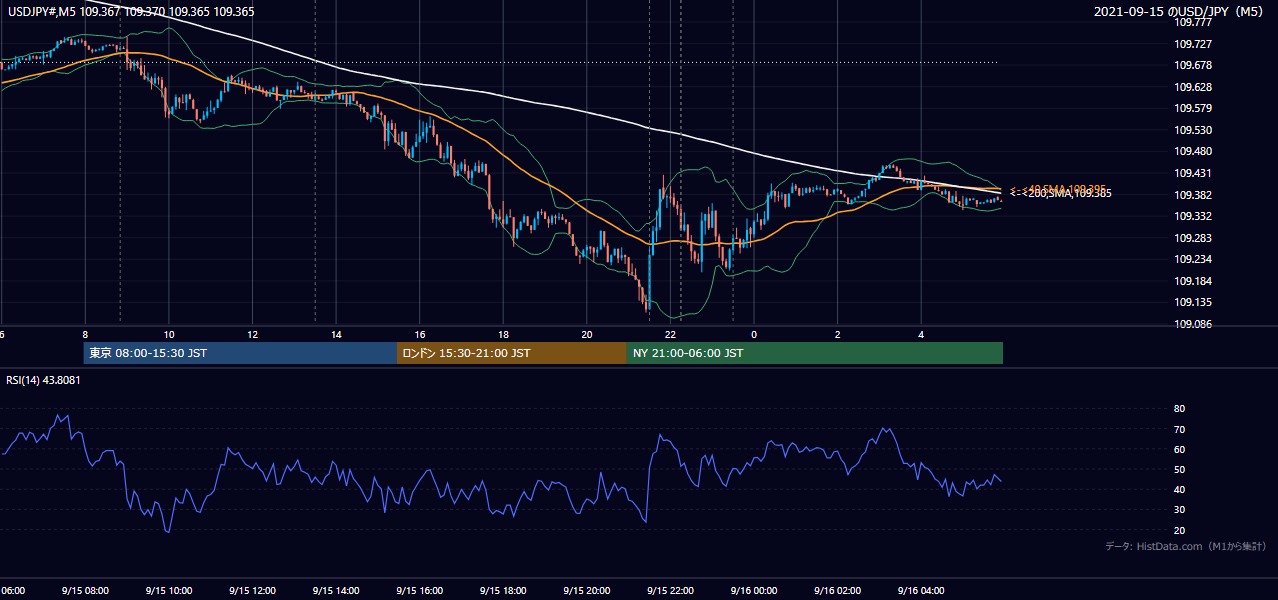The image size is (1278, 600).
Task: Click the Tokyo session bar 東京 08:00-15:30 JST
Action: coord(241,353)
